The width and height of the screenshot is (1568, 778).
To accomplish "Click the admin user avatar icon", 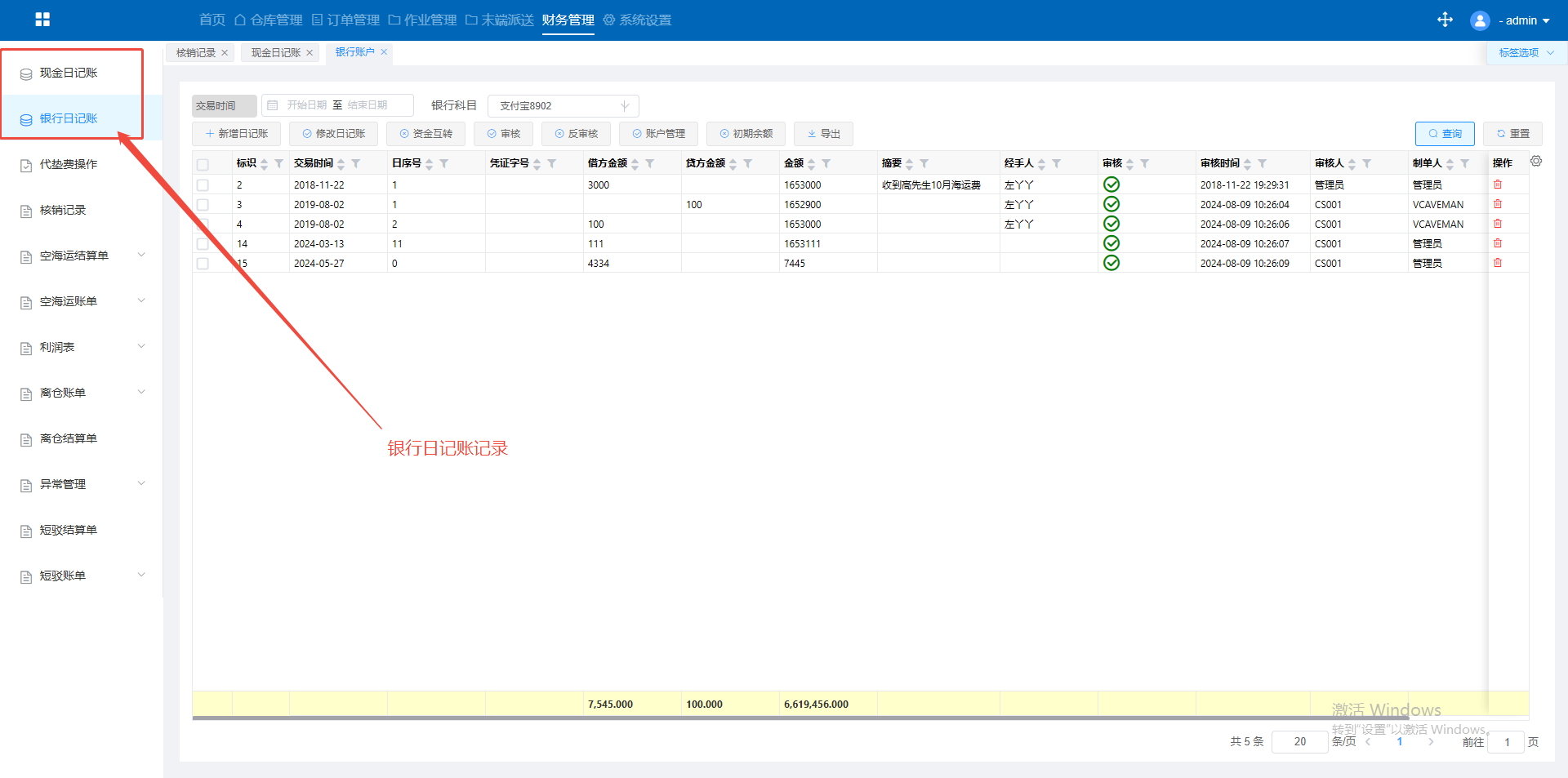I will pos(1480,20).
